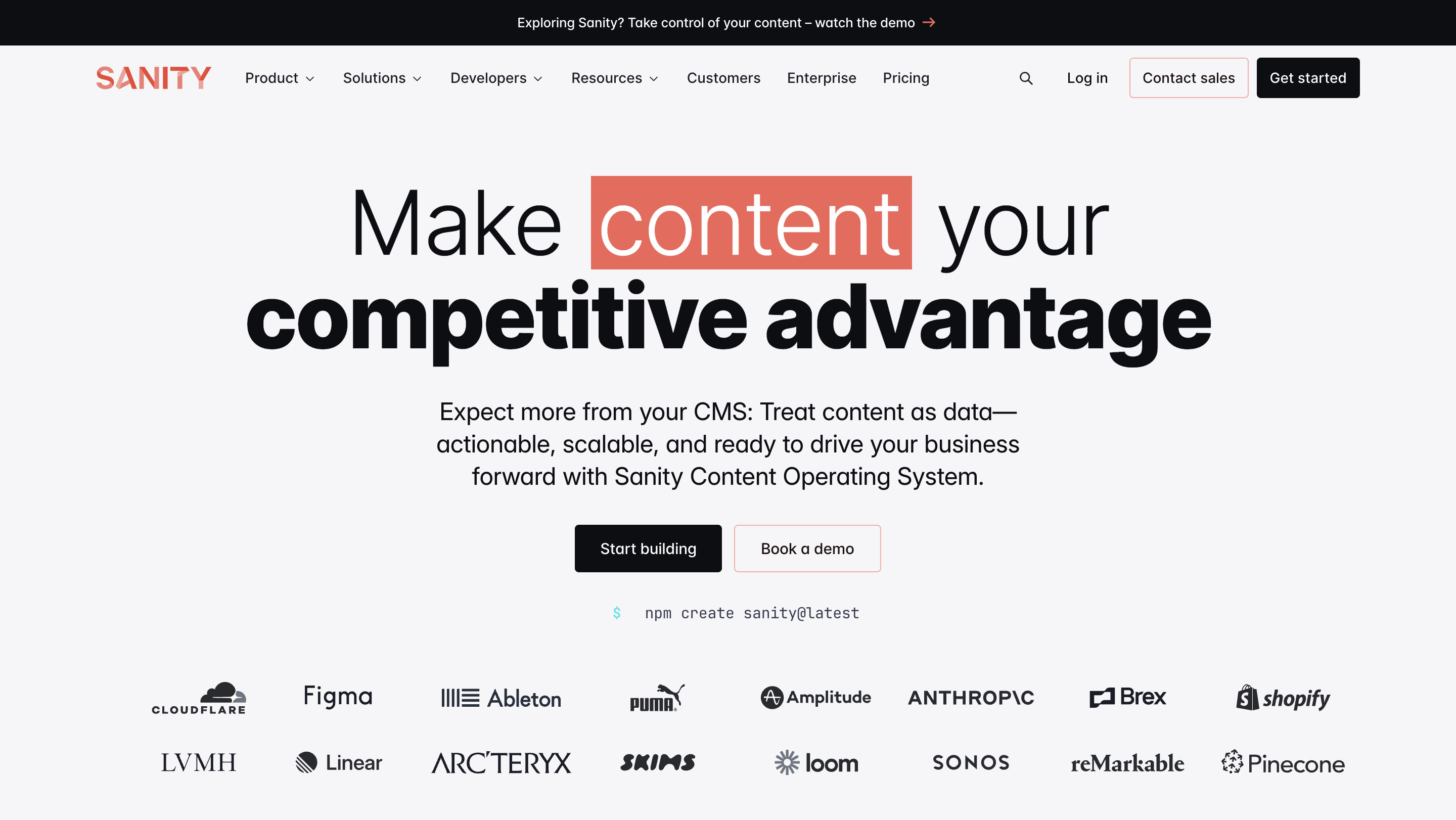This screenshot has height=820, width=1456.
Task: Click the Pinecone brand logo
Action: point(1282,762)
